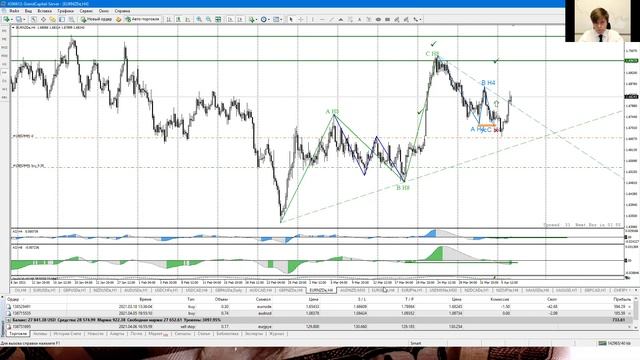
Task: Select the trendline drawing tool
Action: 331,19
